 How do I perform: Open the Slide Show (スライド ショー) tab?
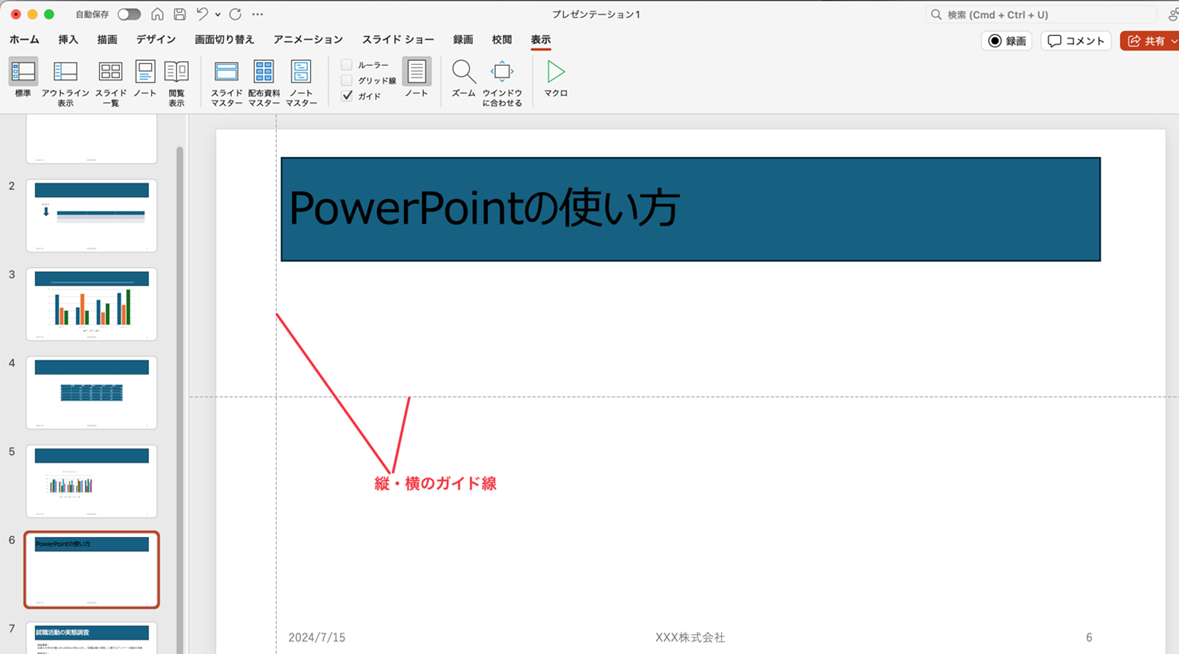click(399, 40)
